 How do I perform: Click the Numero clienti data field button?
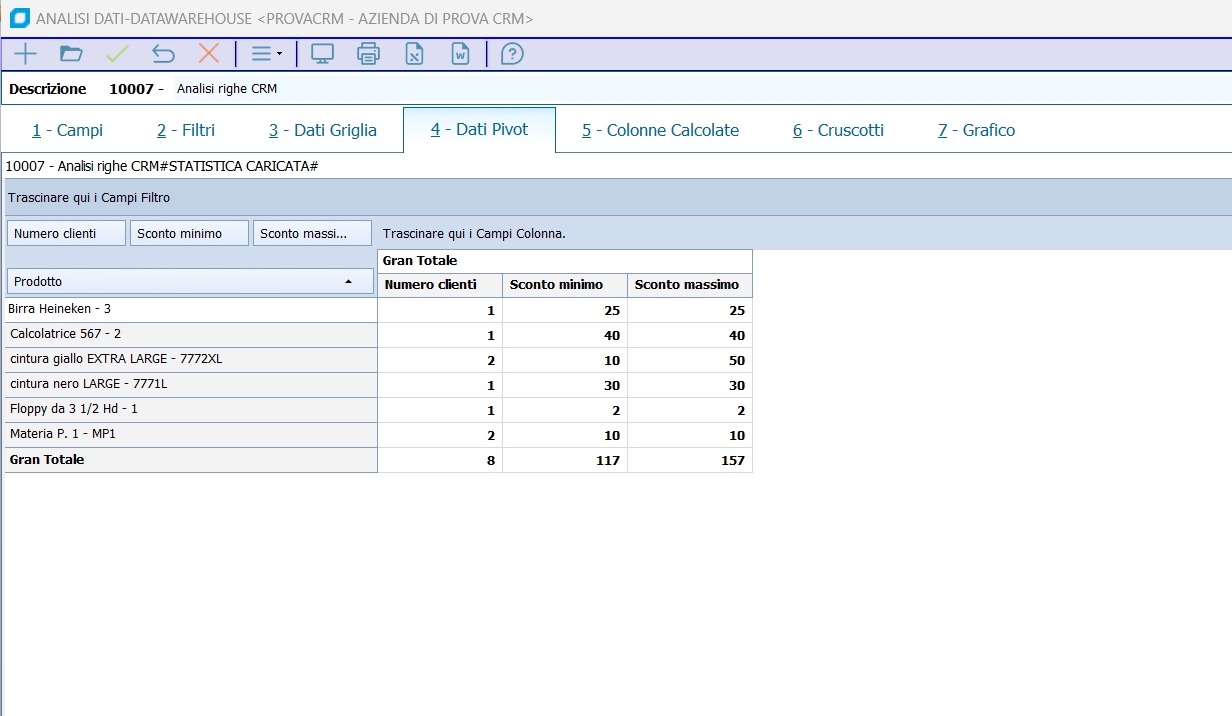tap(66, 233)
